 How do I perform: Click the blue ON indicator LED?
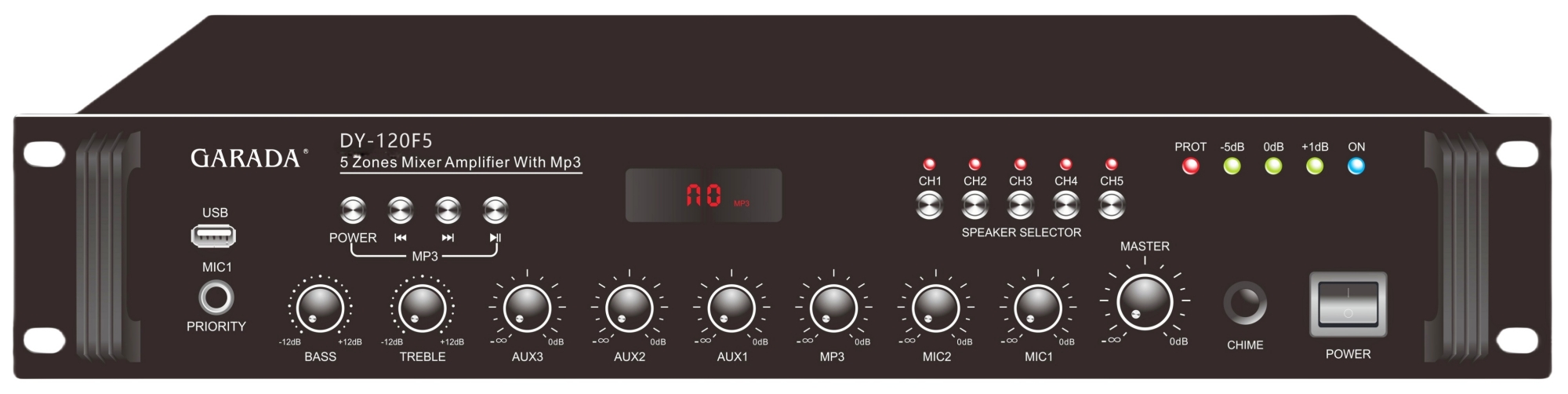coord(1356,166)
